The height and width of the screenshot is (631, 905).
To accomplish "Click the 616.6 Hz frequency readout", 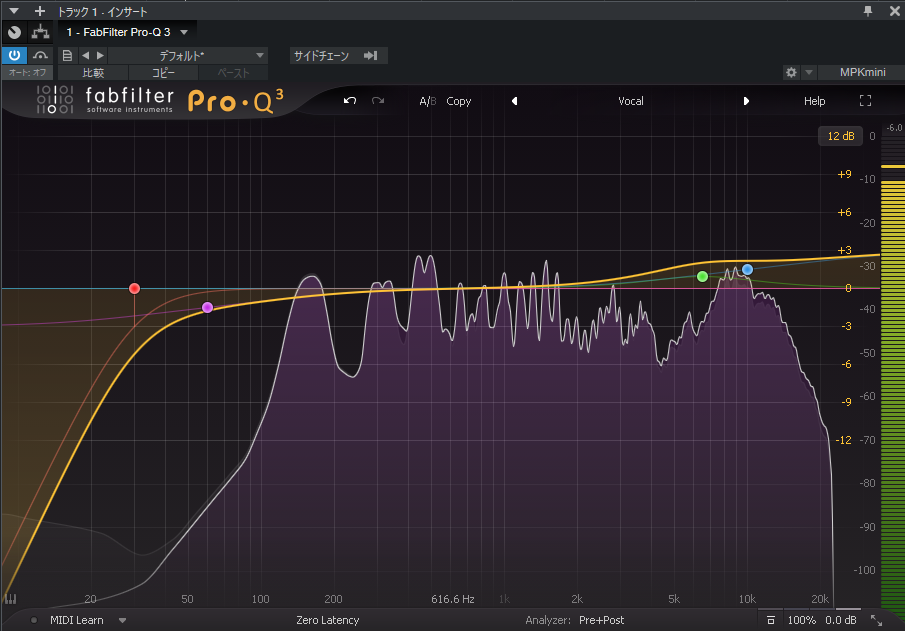I will click(x=452, y=599).
